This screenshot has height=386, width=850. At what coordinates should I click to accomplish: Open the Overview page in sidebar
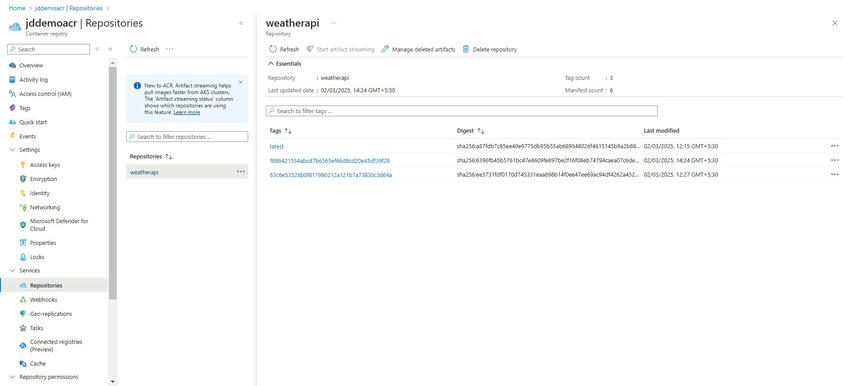31,66
